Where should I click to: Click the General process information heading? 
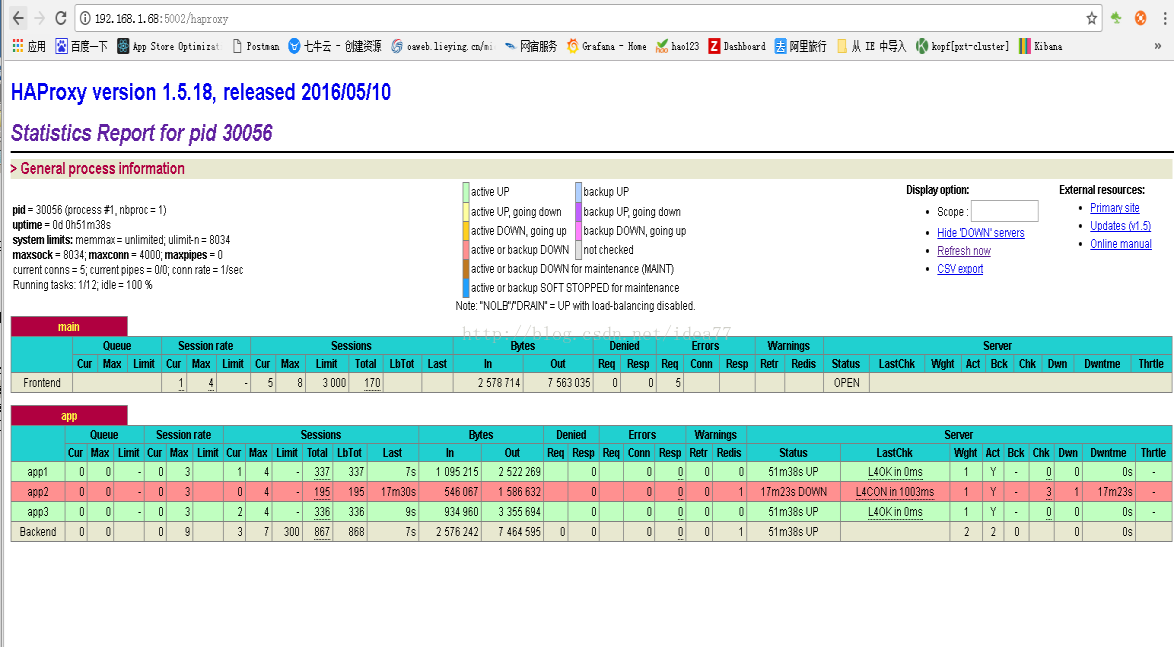pyautogui.click(x=103, y=169)
